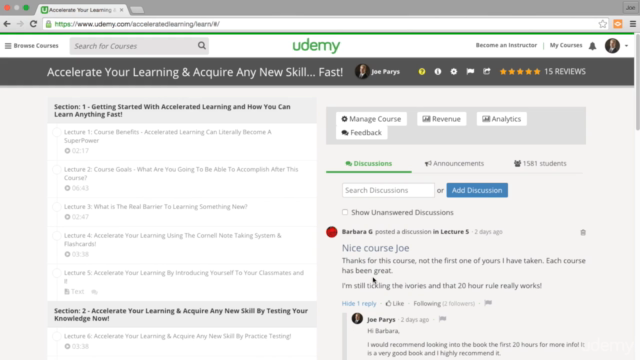Click Become an Instructor link
This screenshot has width=640, height=360.
(506, 45)
